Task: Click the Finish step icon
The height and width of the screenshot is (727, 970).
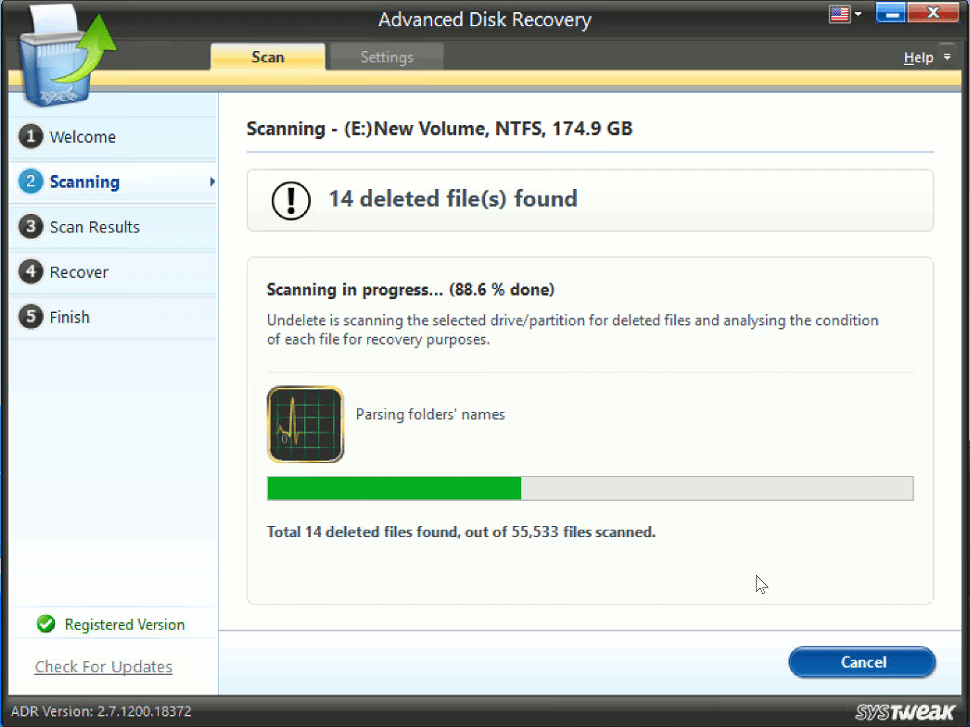Action: pyautogui.click(x=31, y=317)
